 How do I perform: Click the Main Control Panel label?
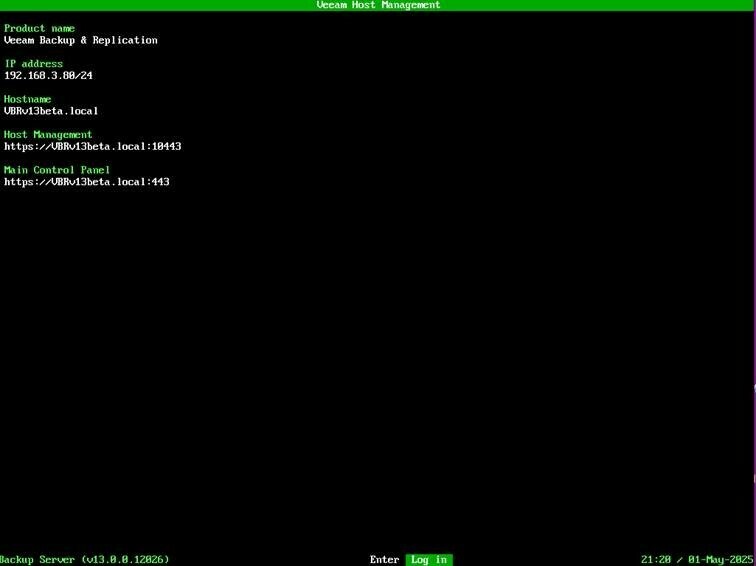(x=57, y=170)
